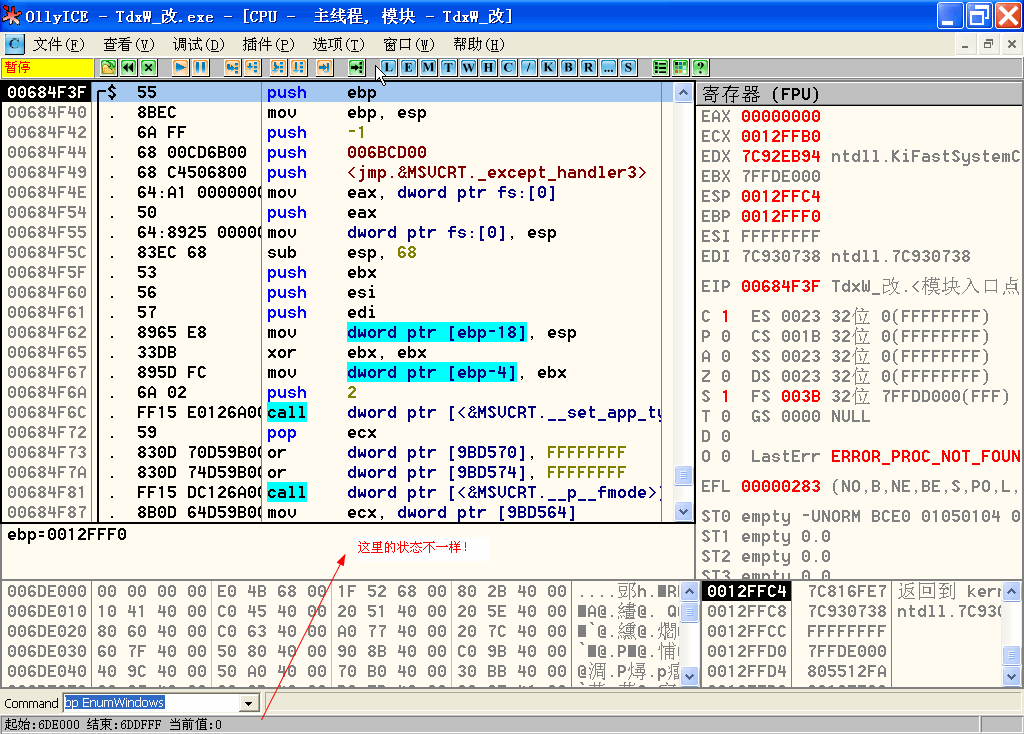
Task: Open the 帮助(H) menu
Action: tap(479, 44)
